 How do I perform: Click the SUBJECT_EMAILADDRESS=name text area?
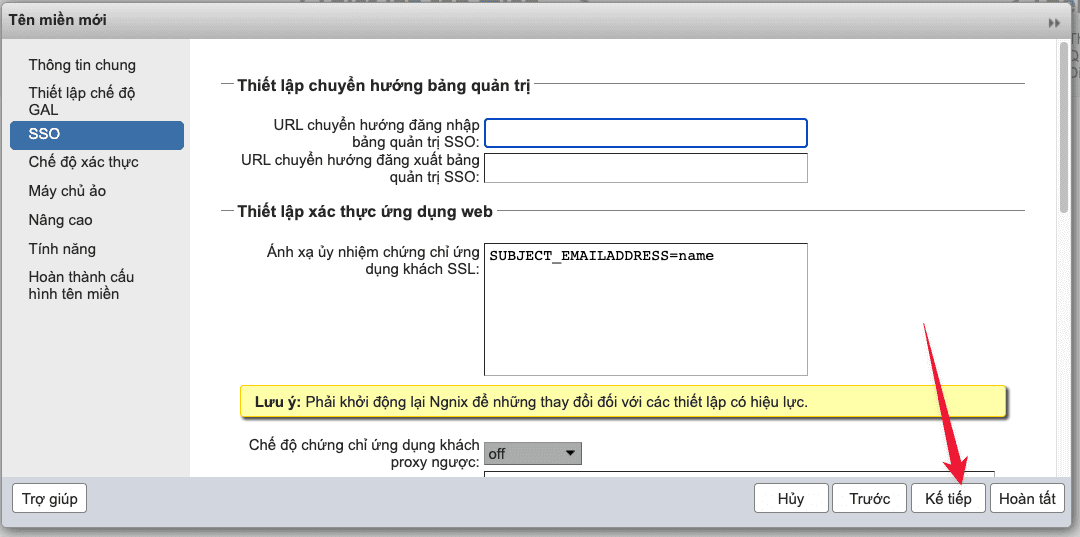point(645,309)
